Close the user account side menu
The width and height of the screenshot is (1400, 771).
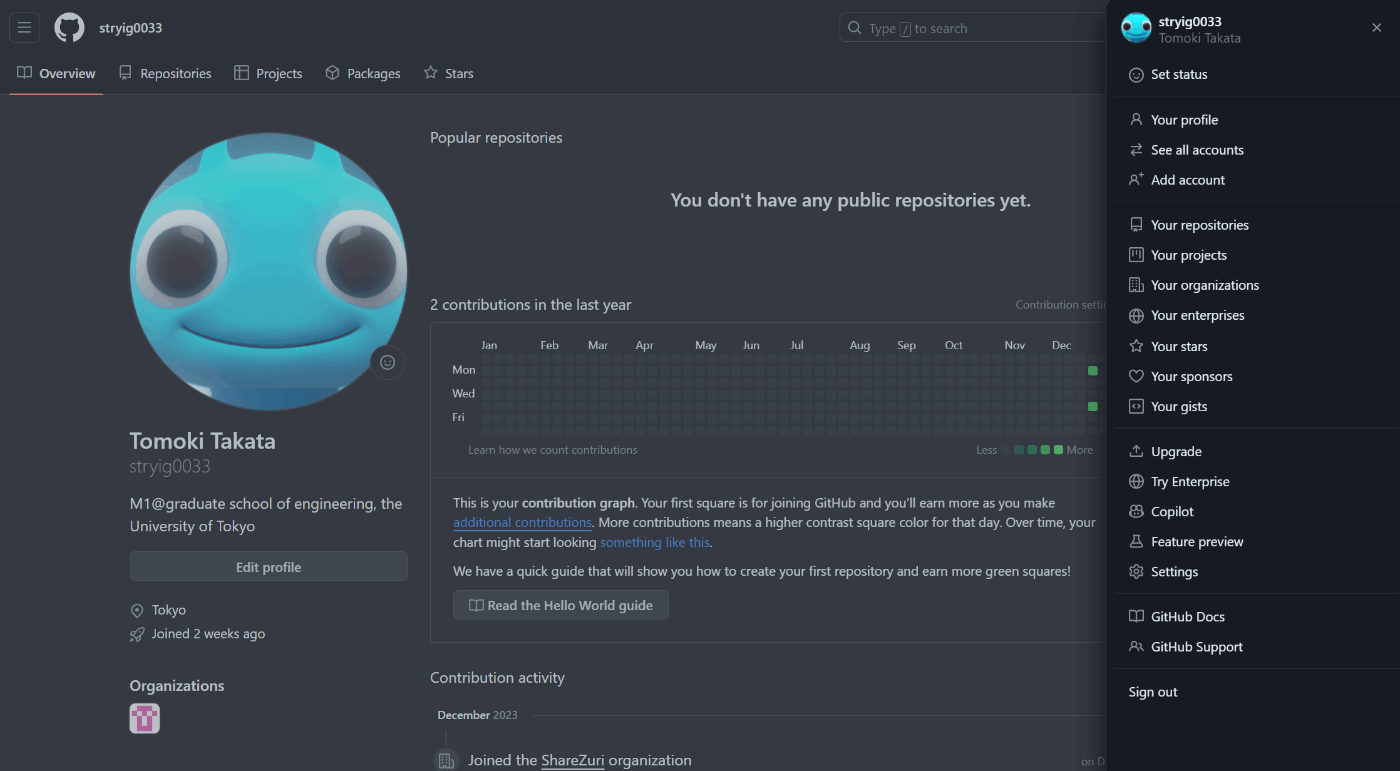(1377, 28)
